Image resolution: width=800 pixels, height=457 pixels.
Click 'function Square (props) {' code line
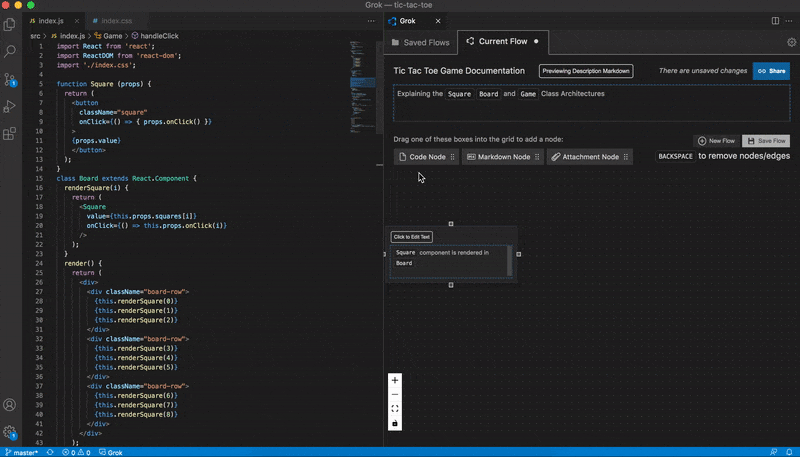coord(104,84)
